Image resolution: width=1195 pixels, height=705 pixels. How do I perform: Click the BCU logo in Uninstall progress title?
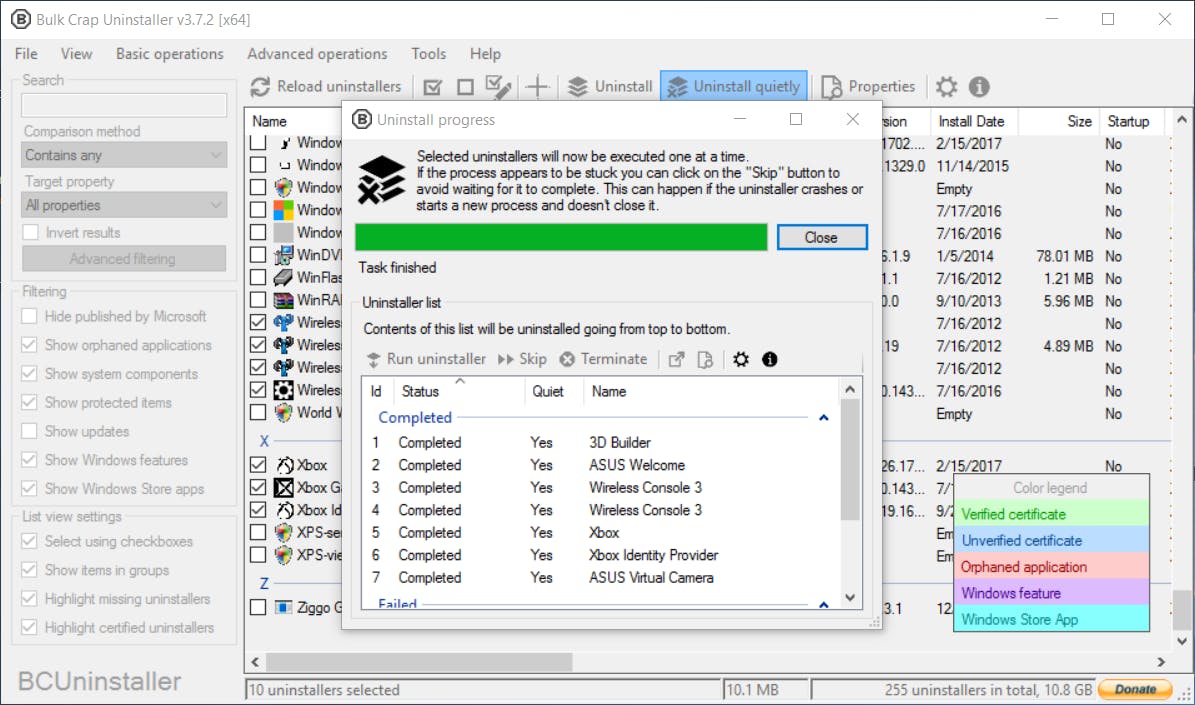pyautogui.click(x=362, y=120)
